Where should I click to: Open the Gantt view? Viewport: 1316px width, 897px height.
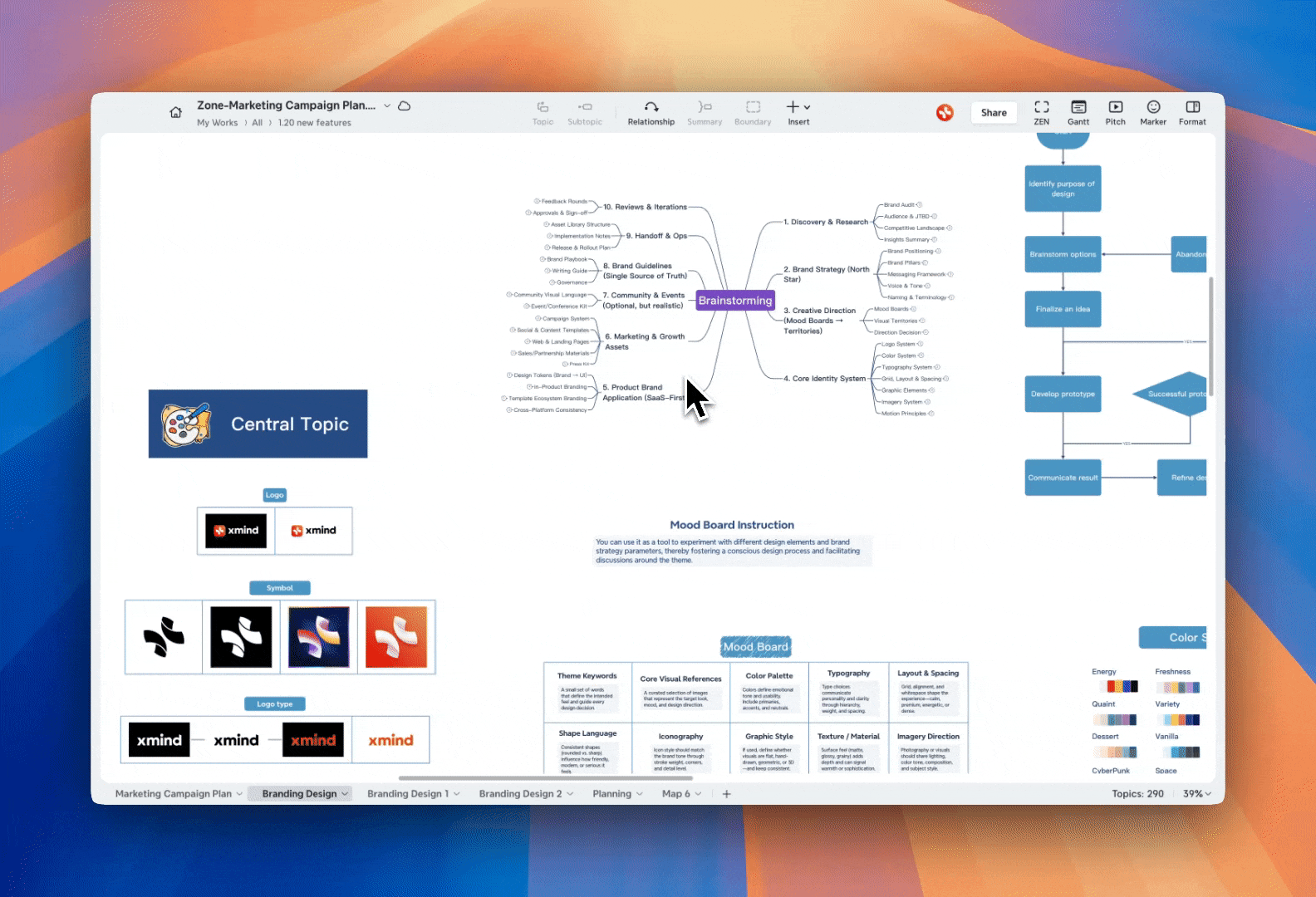pos(1078,113)
